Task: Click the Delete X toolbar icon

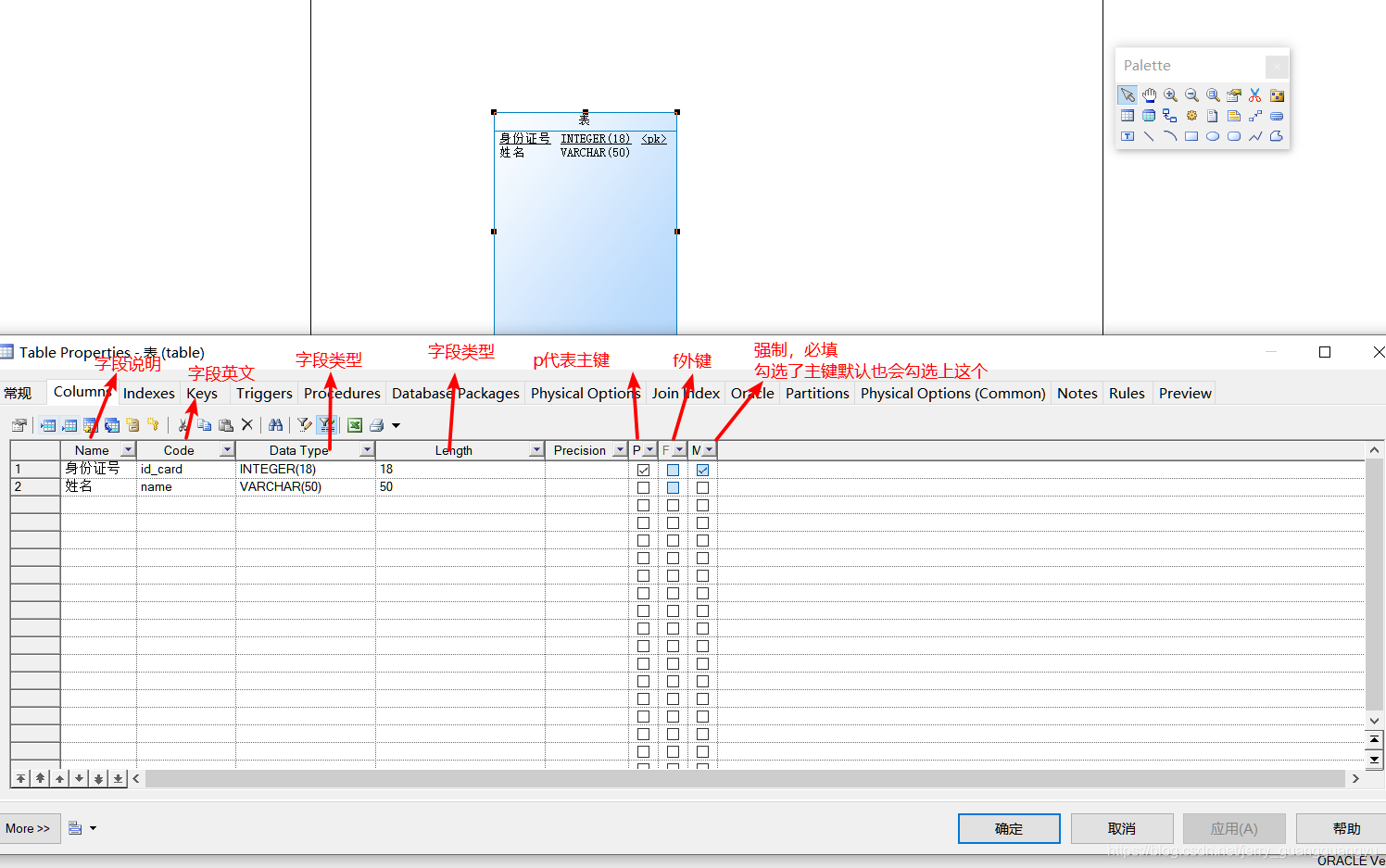Action: tap(246, 425)
